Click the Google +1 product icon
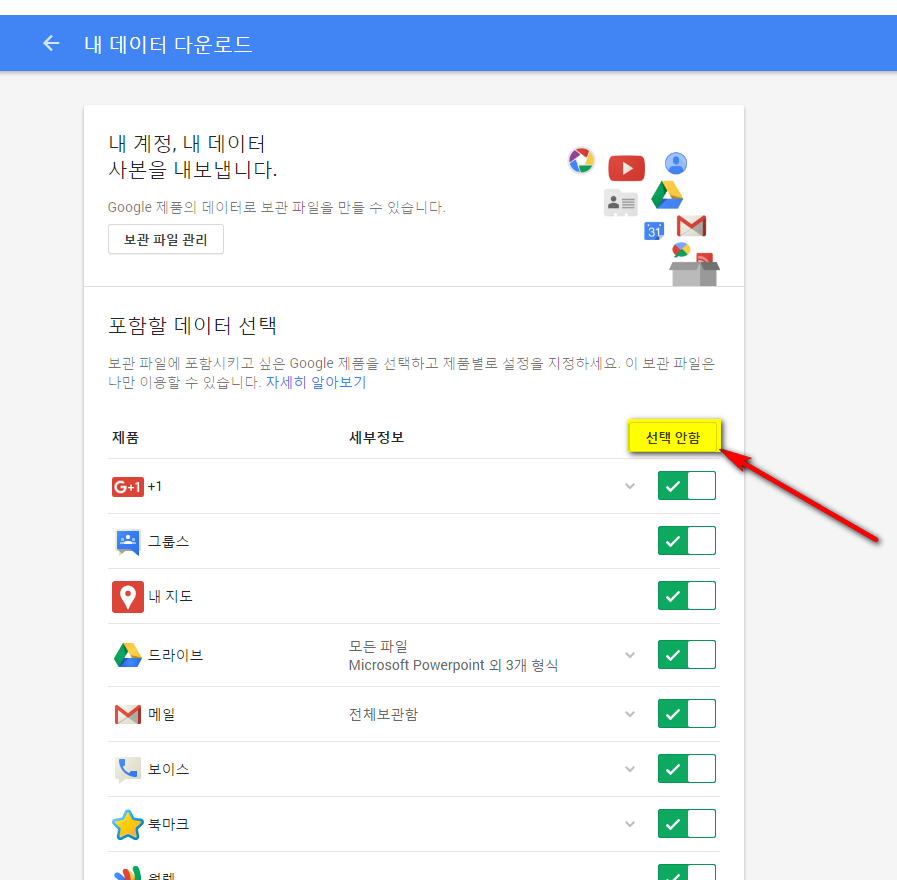 pyautogui.click(x=128, y=487)
